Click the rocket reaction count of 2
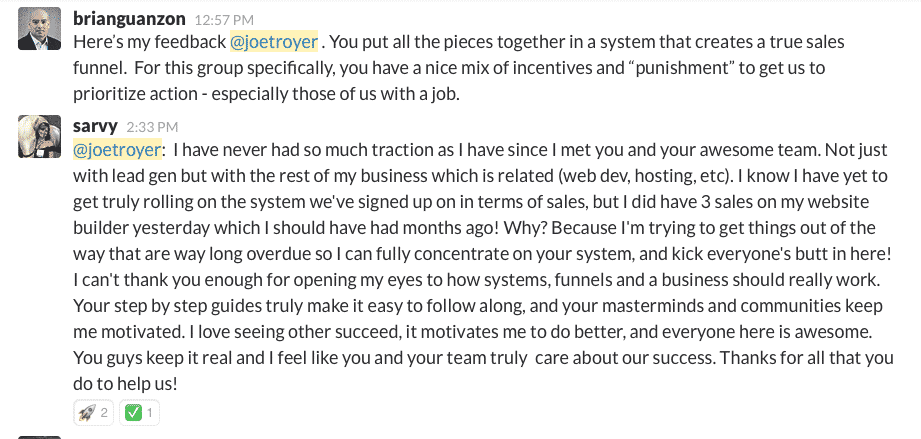This screenshot has height=439, width=921. point(104,413)
